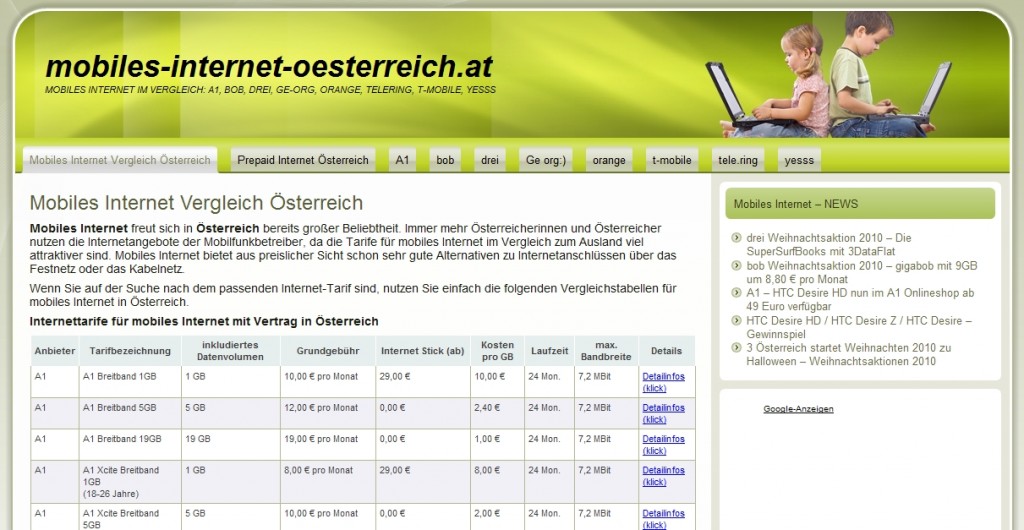Open Detailinfos for A1 Breitband 1GB
Viewport: 1024px width, 530px height.
pyautogui.click(x=664, y=382)
